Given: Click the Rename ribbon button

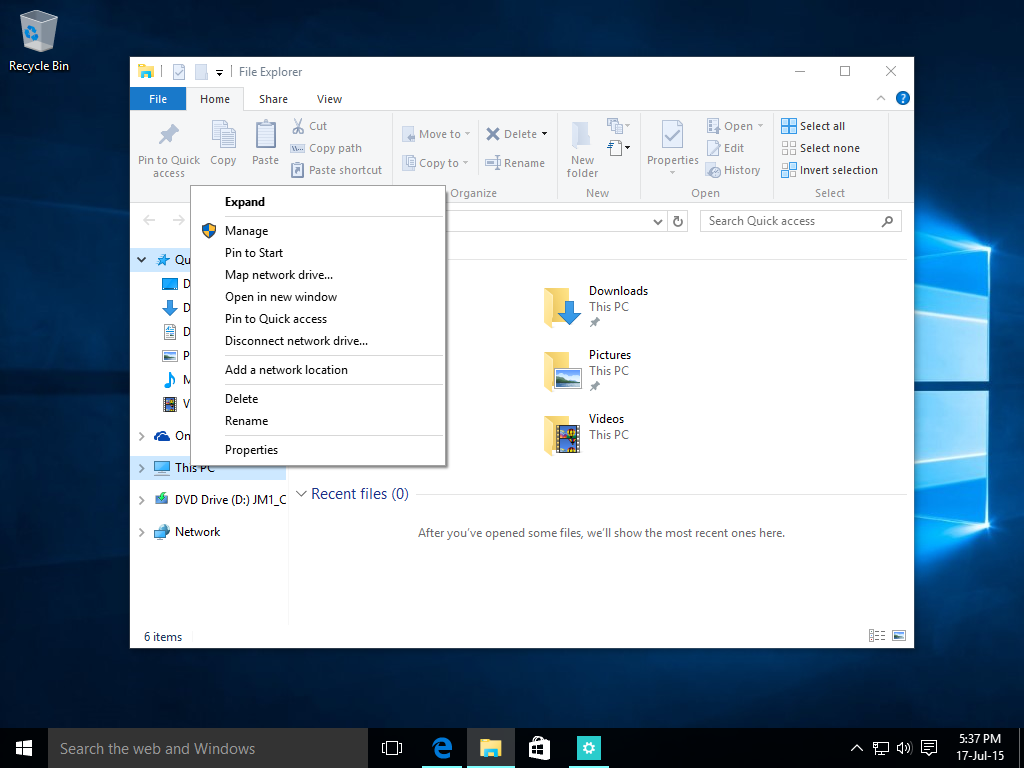Looking at the screenshot, I should (x=515, y=163).
